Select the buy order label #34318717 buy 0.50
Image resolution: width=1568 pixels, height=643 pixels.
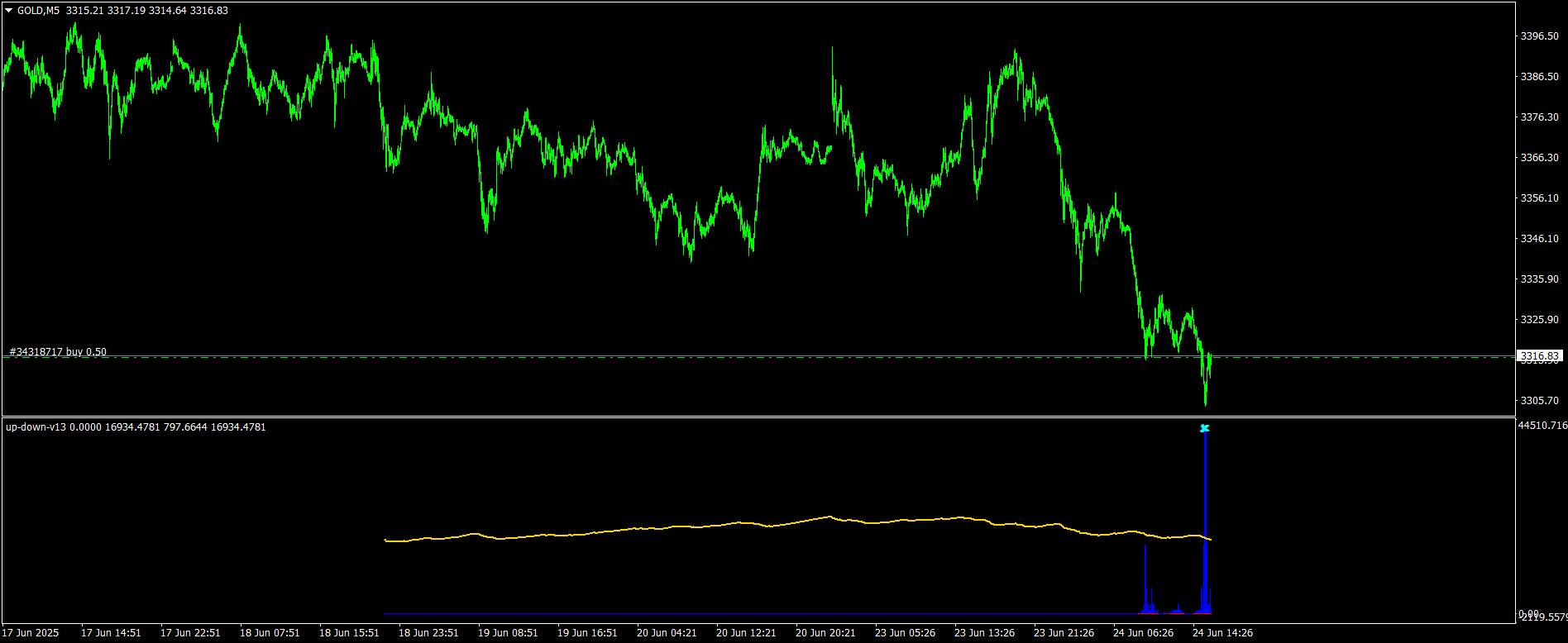58,352
